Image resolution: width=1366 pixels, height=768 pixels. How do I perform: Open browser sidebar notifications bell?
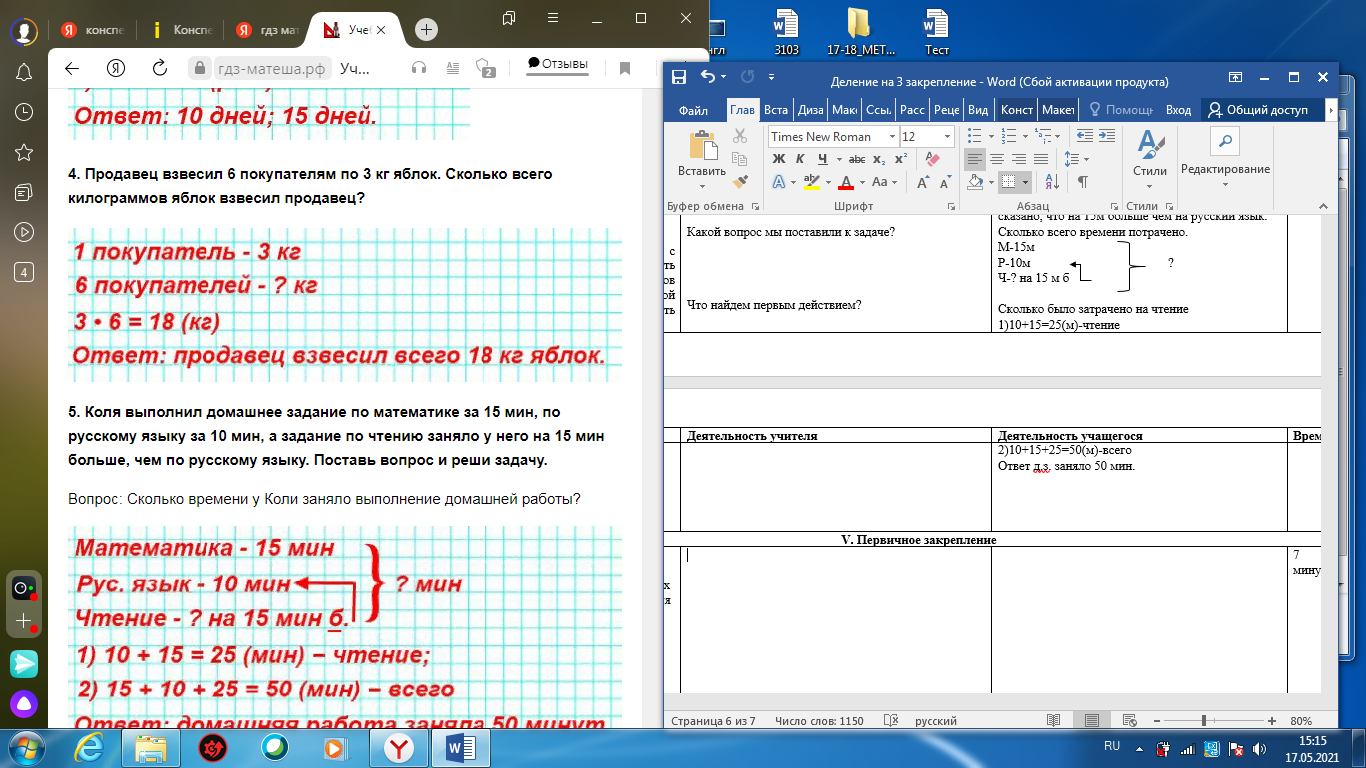[24, 73]
